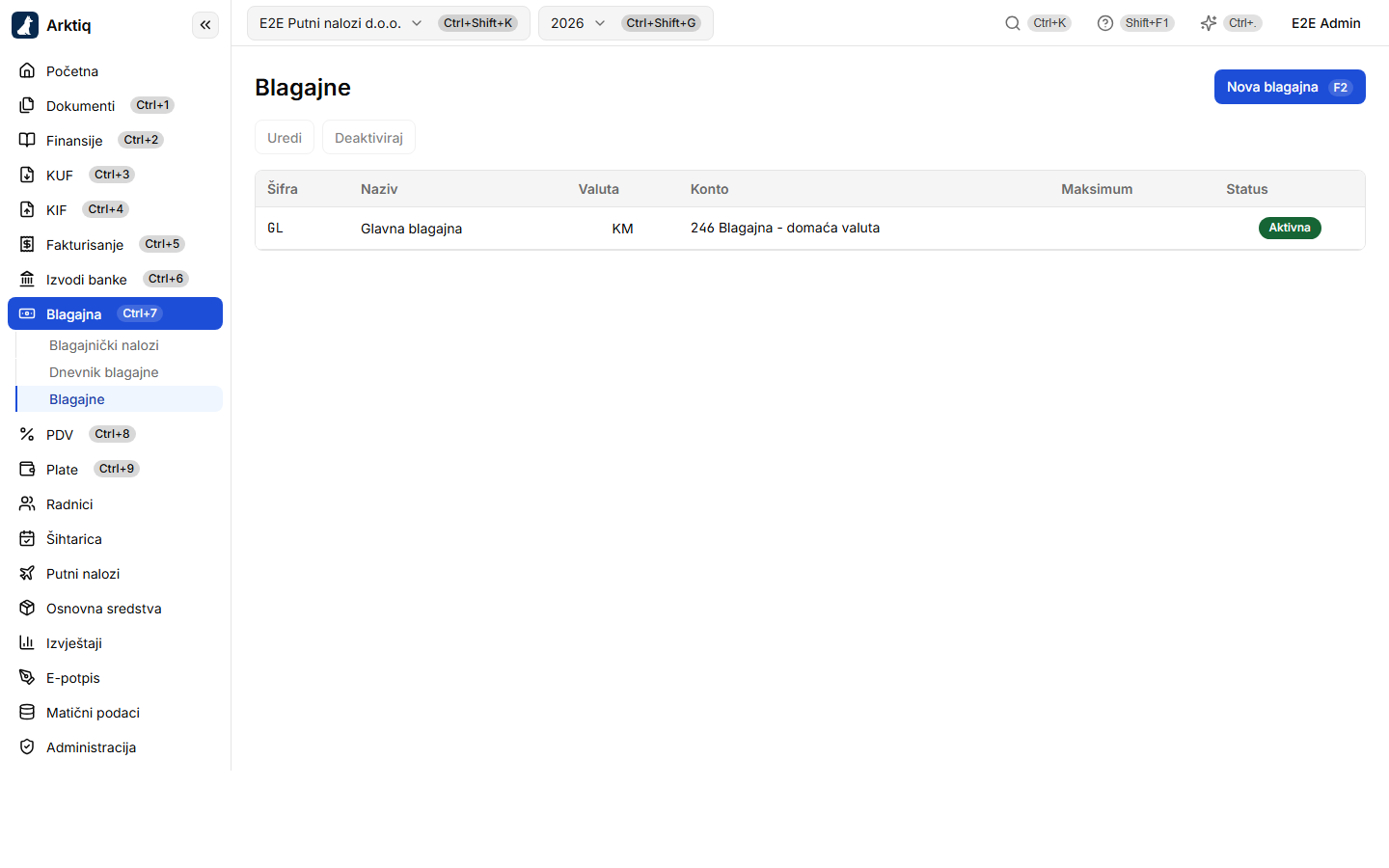Click the Izvodi banke bank icon
Screen dimensions: 1389x868
tap(27, 279)
